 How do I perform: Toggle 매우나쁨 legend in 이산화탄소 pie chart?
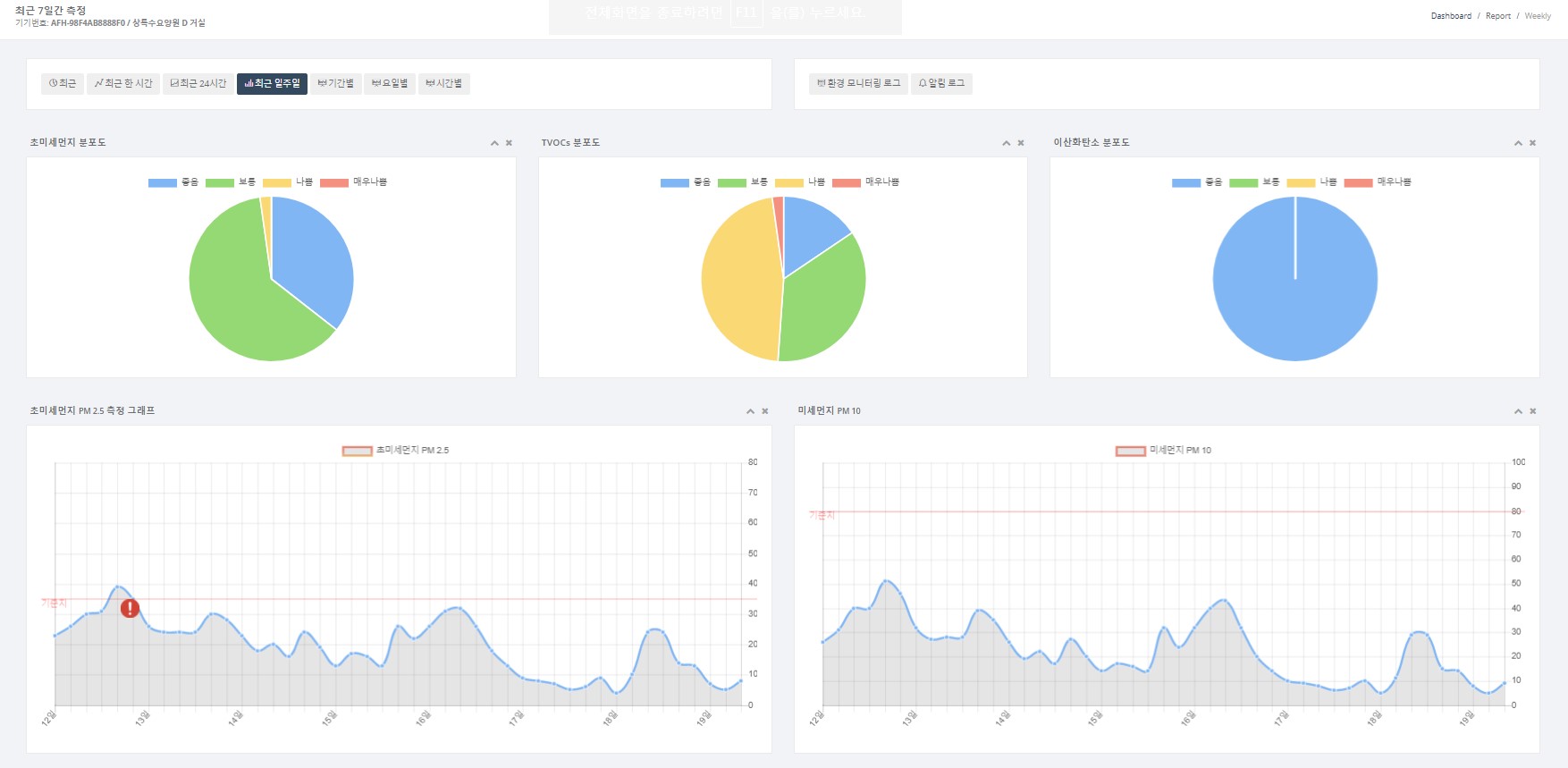click(x=1378, y=182)
